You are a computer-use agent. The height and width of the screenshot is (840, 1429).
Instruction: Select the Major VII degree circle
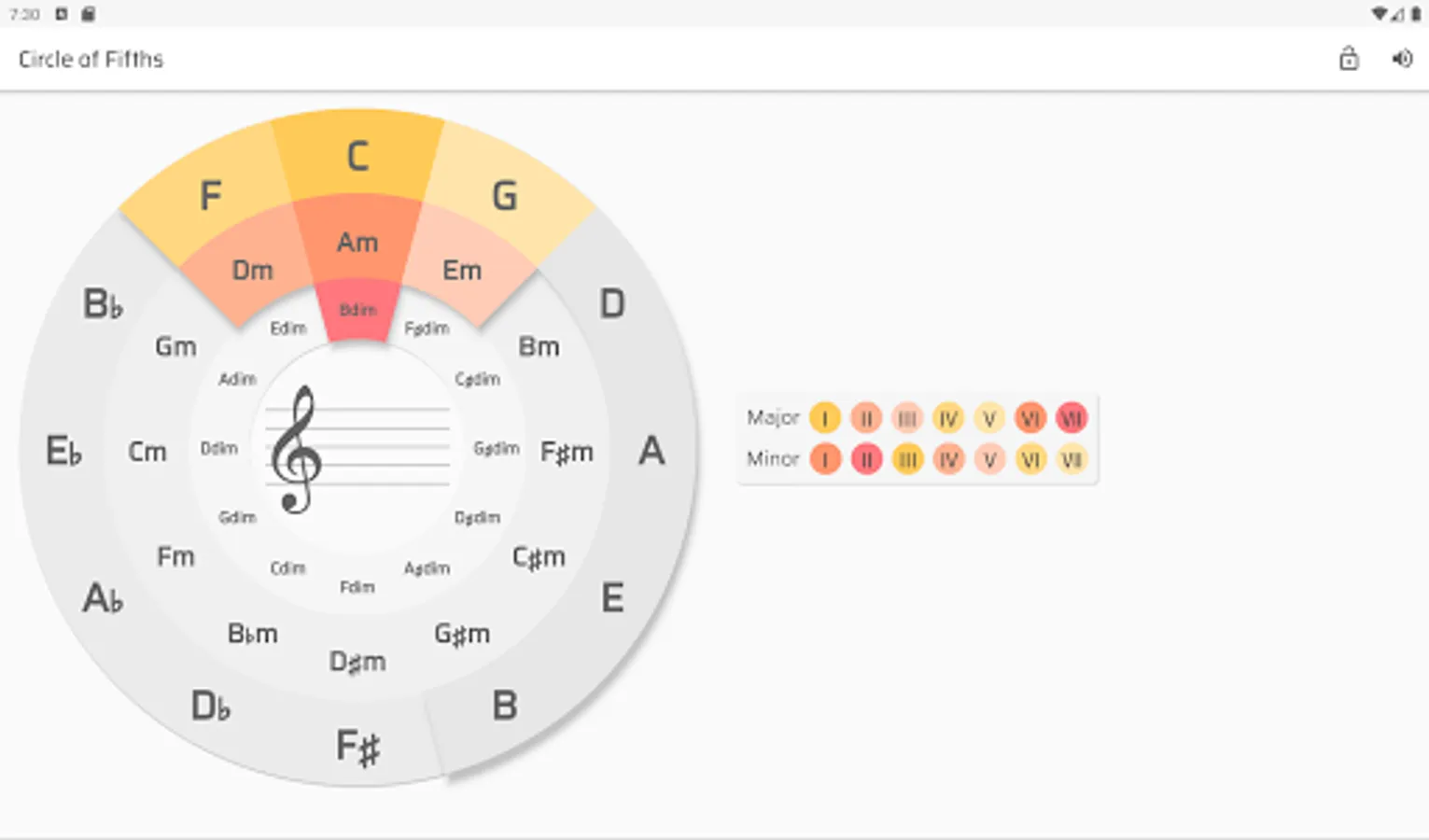(x=1072, y=418)
